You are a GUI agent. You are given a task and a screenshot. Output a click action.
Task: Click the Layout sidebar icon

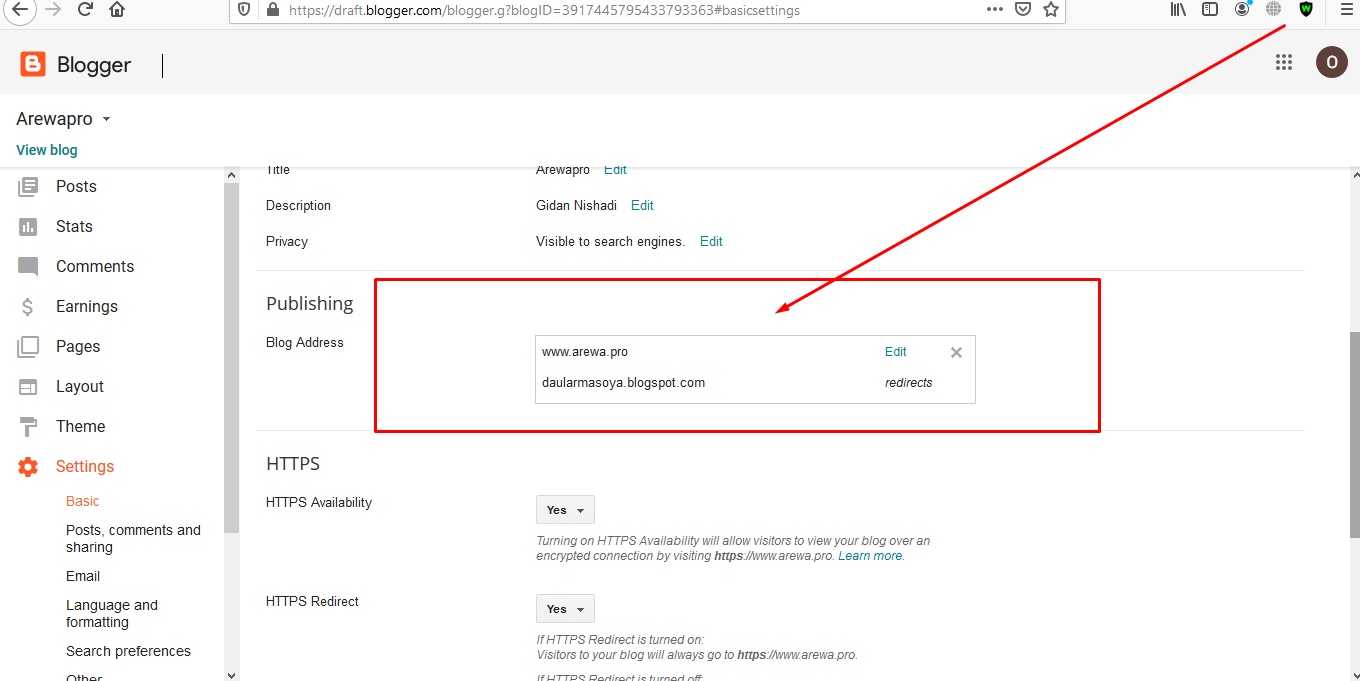pyautogui.click(x=28, y=387)
